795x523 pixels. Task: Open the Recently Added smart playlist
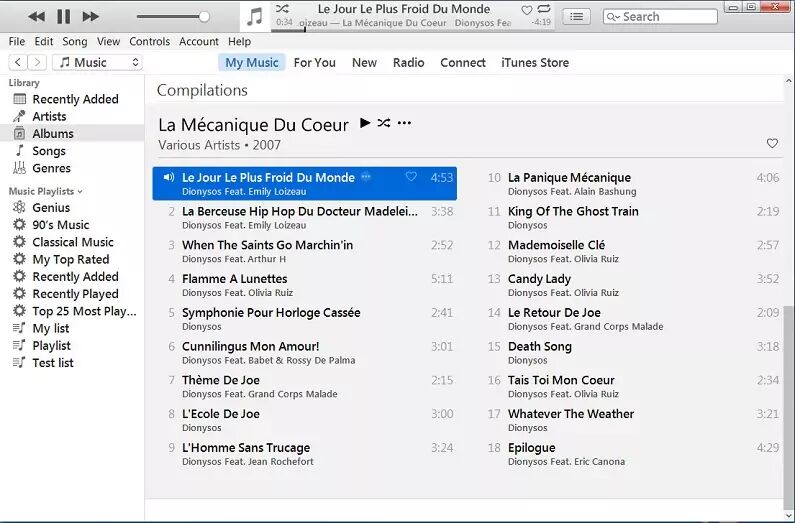[72, 277]
